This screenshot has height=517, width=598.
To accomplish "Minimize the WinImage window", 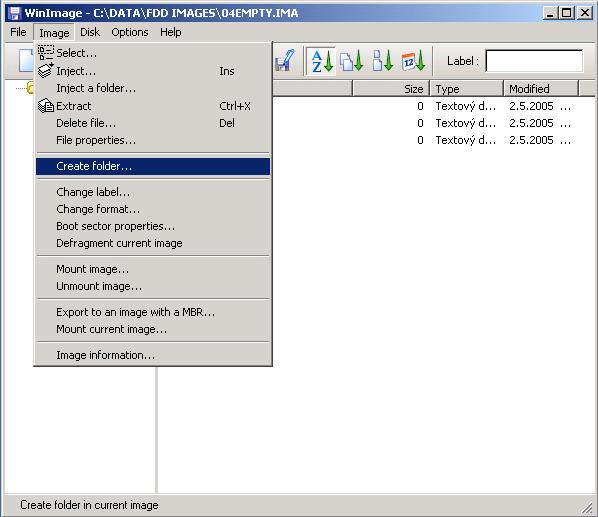I will coord(550,13).
